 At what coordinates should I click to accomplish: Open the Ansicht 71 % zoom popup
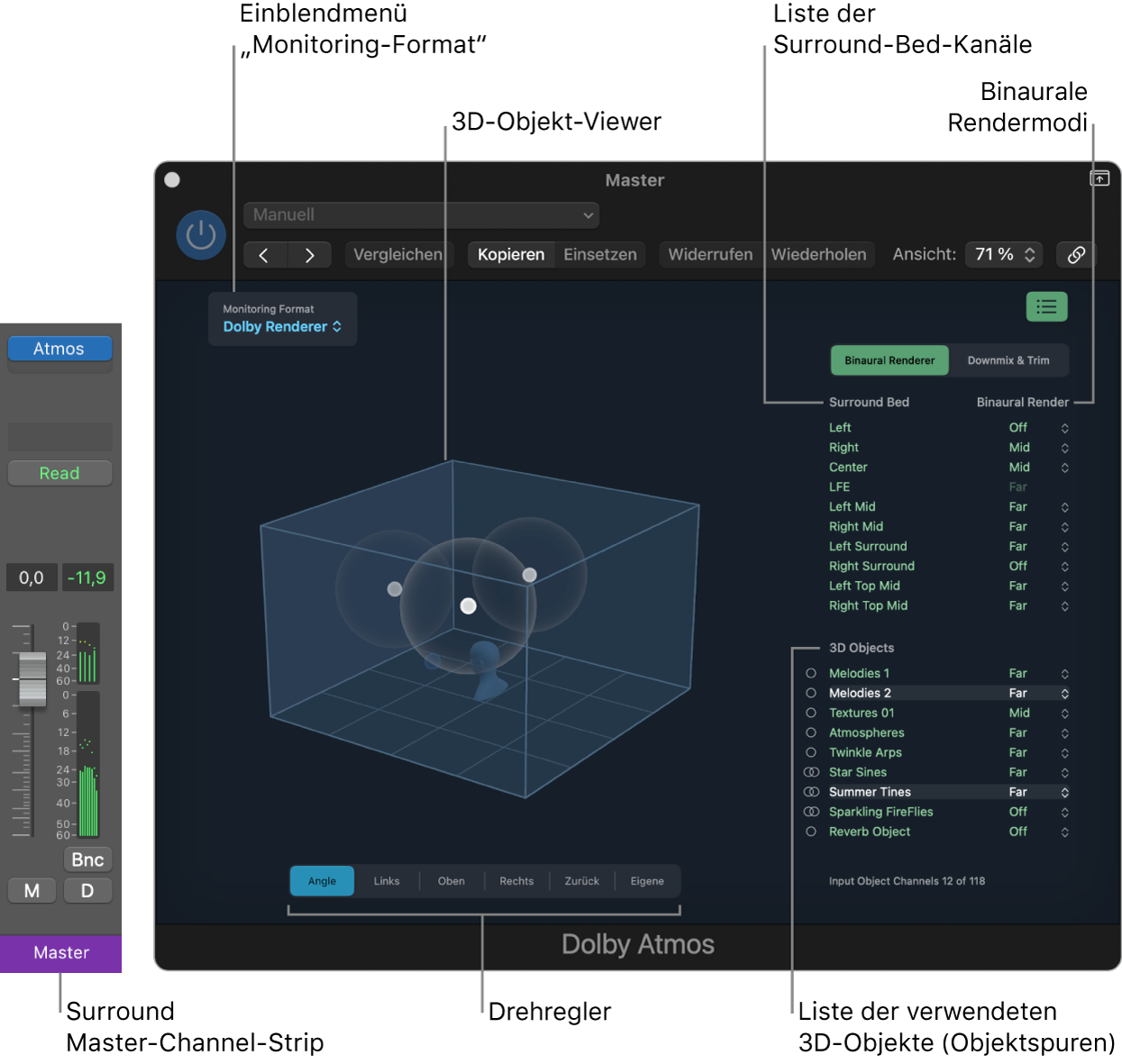pyautogui.click(x=1004, y=255)
